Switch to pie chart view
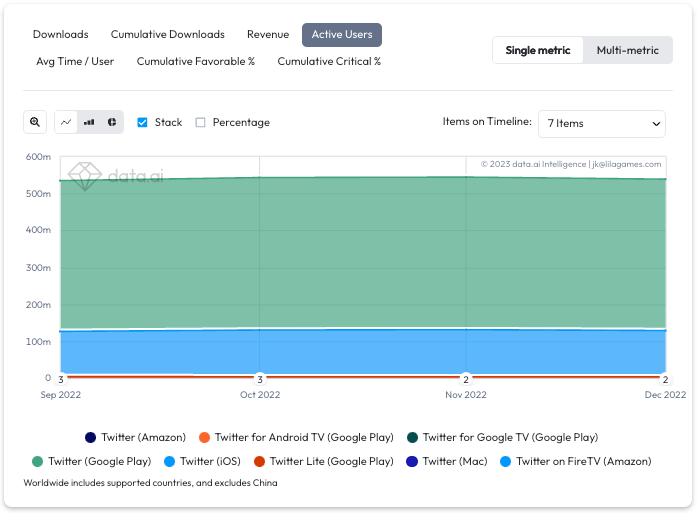 (112, 122)
